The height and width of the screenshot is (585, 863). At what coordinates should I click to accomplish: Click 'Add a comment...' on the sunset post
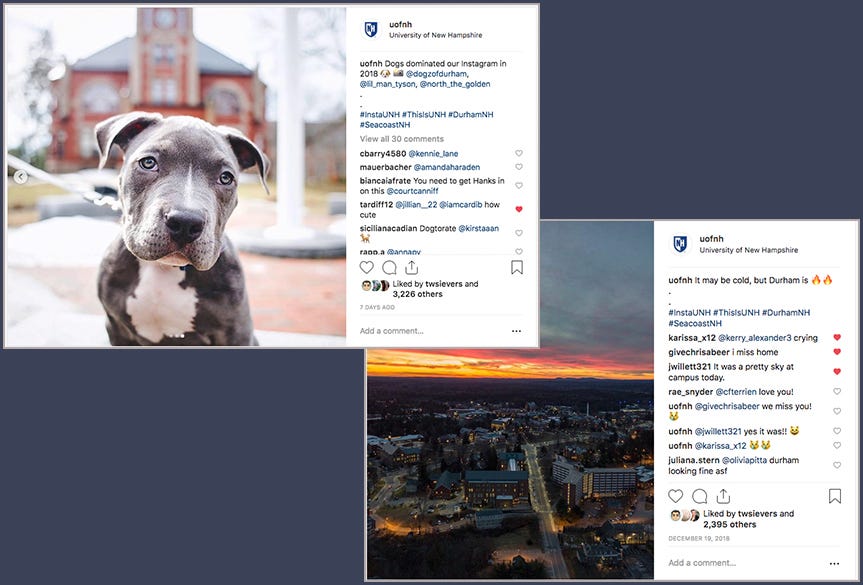pos(702,563)
